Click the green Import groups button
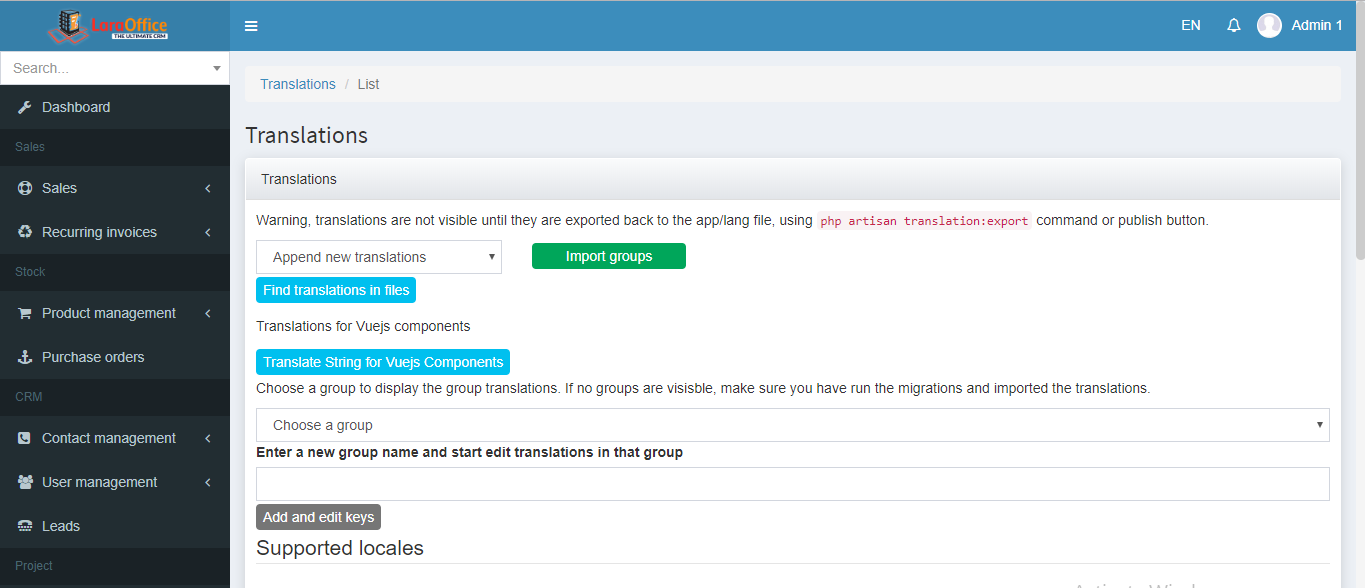Image resolution: width=1365 pixels, height=588 pixels. click(x=608, y=257)
